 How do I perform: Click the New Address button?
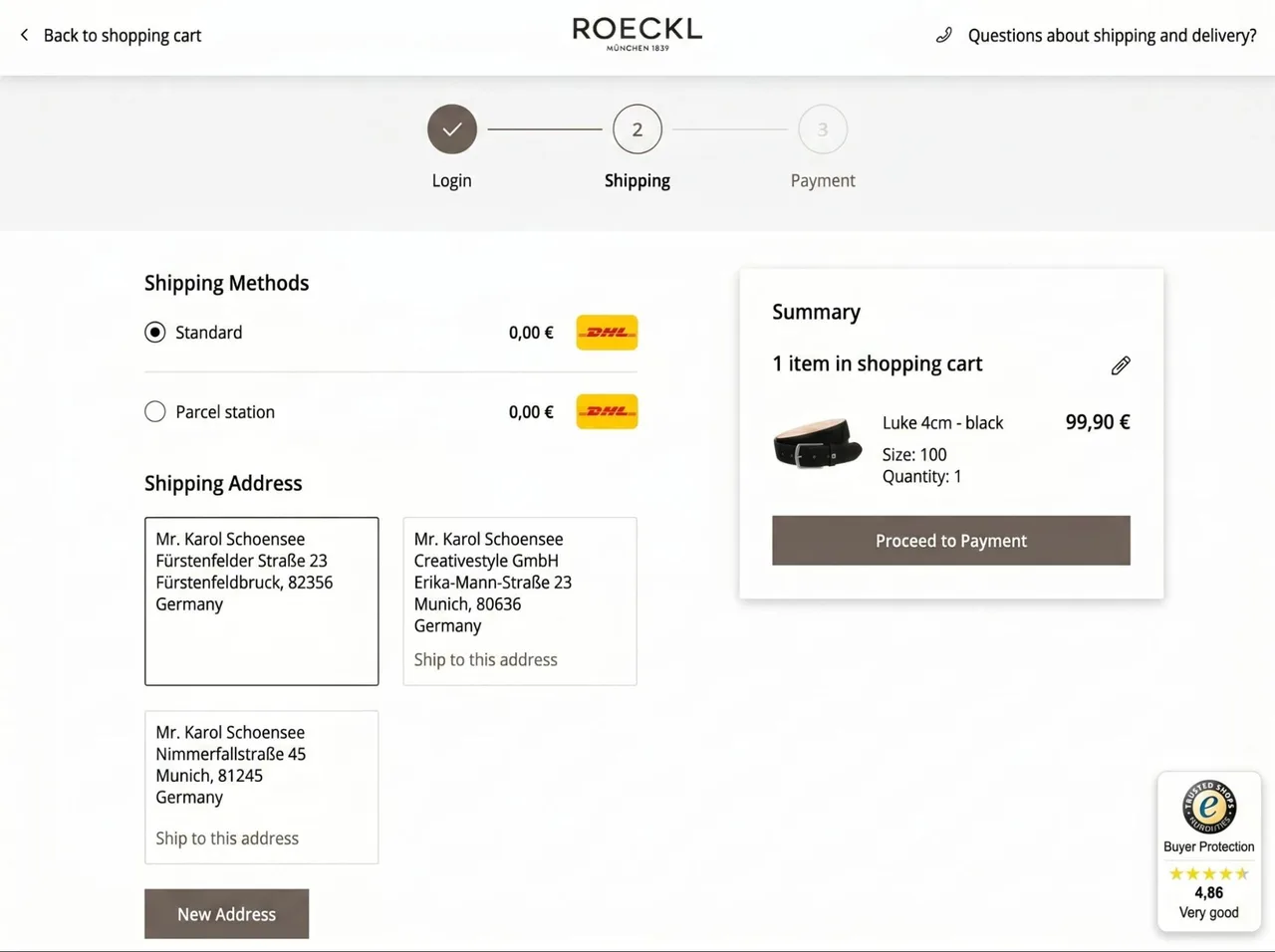click(227, 914)
